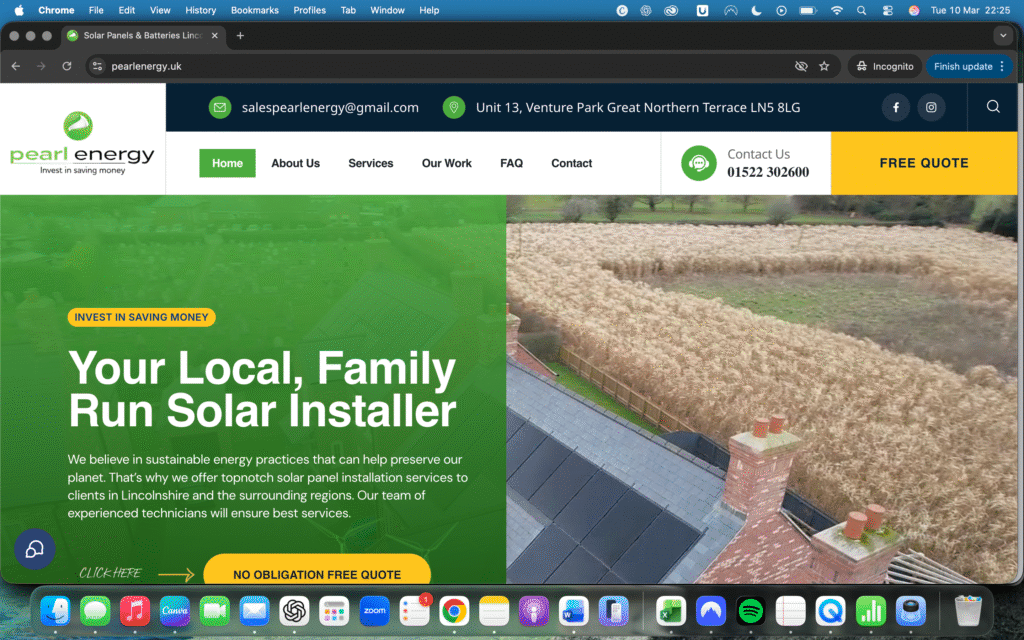Open the Instagram profile icon
Viewport: 1024px width, 640px height.
point(931,108)
